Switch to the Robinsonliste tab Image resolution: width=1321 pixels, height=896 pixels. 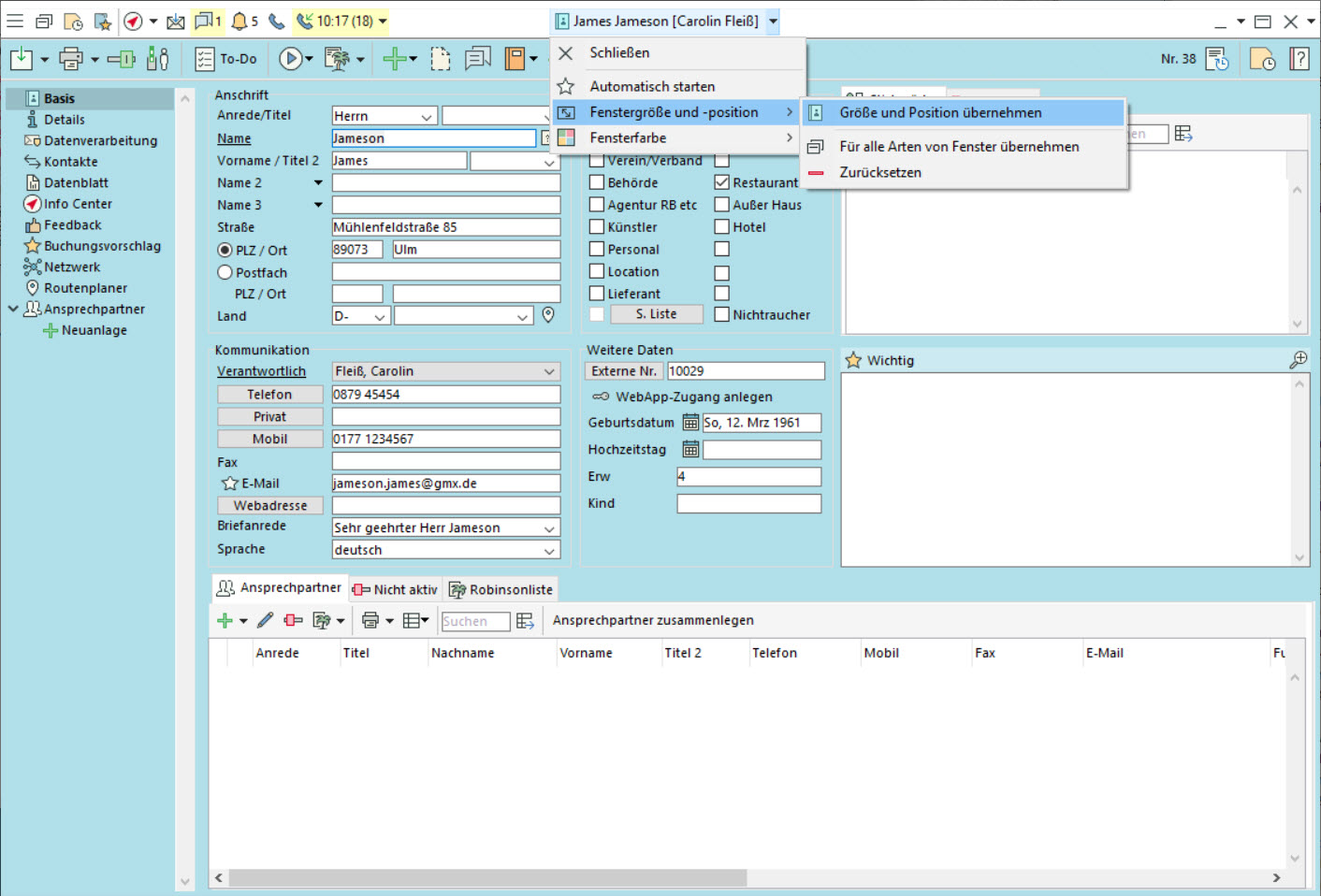tap(501, 589)
